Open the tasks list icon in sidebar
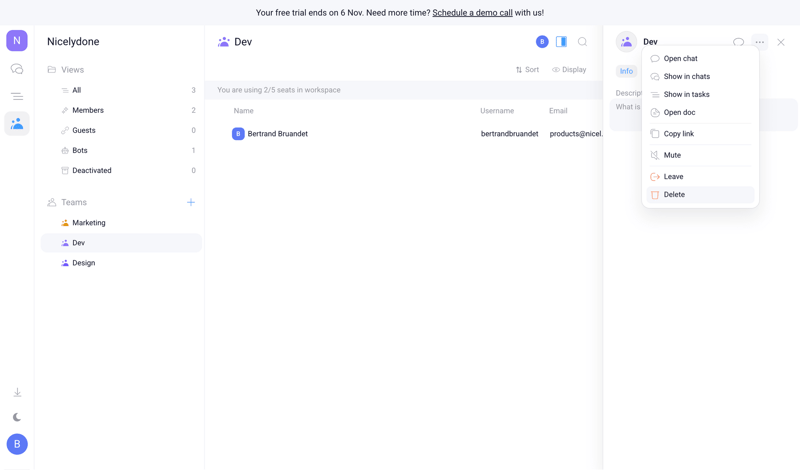 (17, 96)
